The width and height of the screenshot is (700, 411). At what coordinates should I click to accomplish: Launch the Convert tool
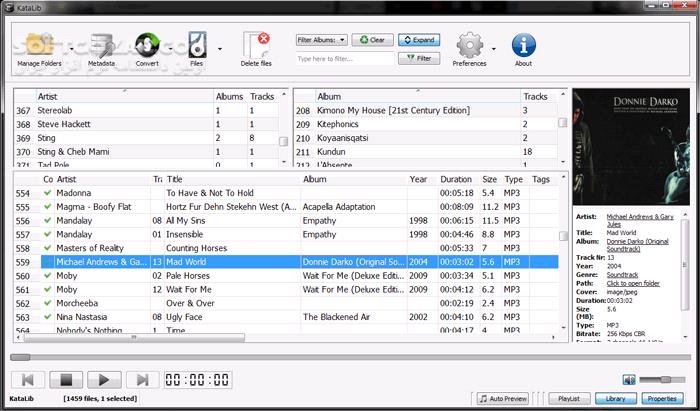(x=147, y=48)
